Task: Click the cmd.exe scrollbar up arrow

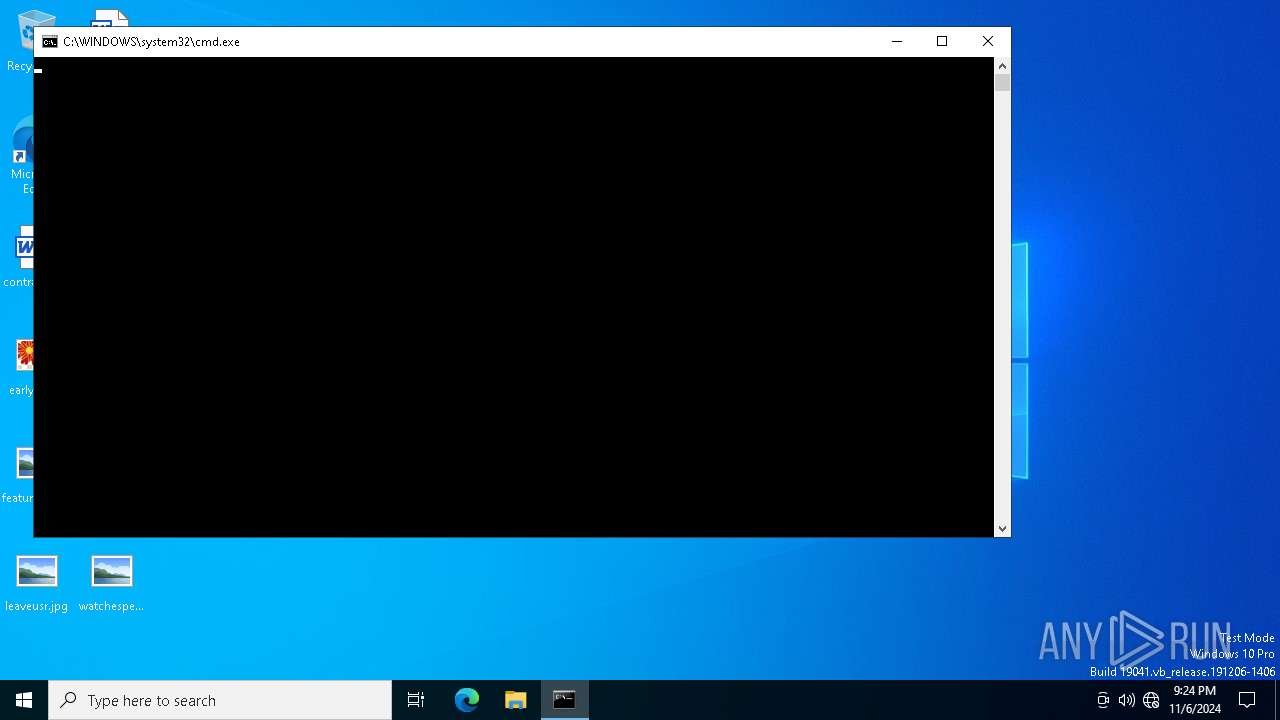Action: tap(1002, 65)
